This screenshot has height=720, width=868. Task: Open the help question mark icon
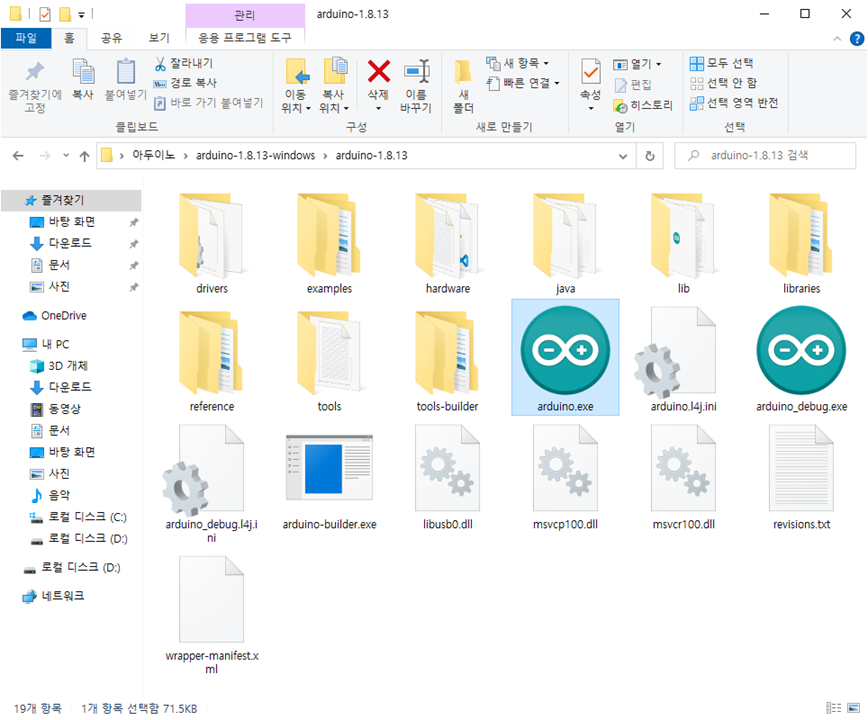(856, 39)
